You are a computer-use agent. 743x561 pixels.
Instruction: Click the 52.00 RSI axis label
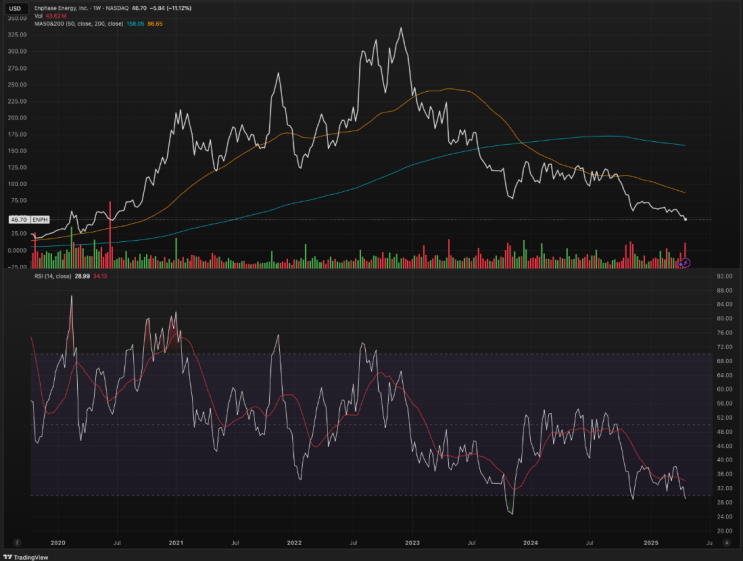[x=724, y=417]
